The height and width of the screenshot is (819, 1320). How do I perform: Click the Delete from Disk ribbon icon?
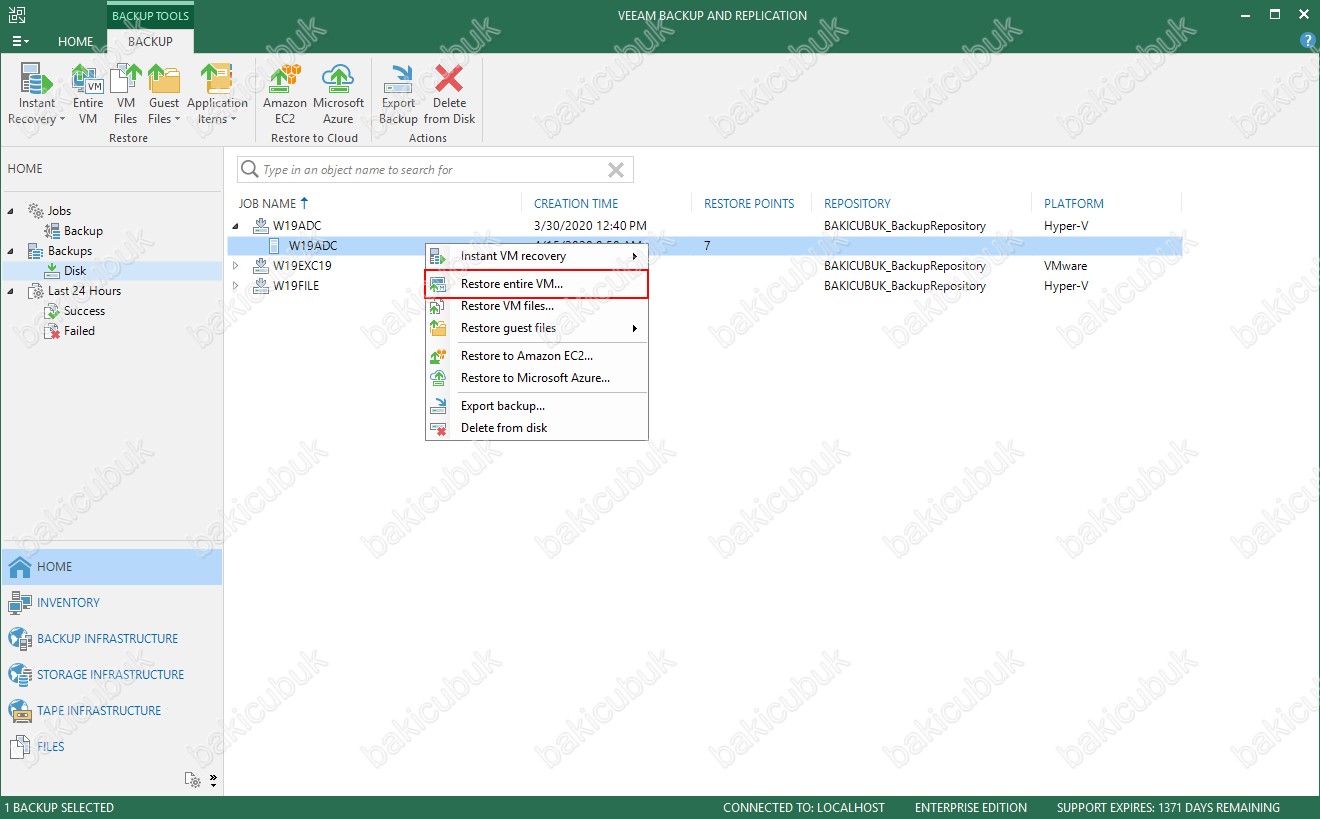point(450,95)
